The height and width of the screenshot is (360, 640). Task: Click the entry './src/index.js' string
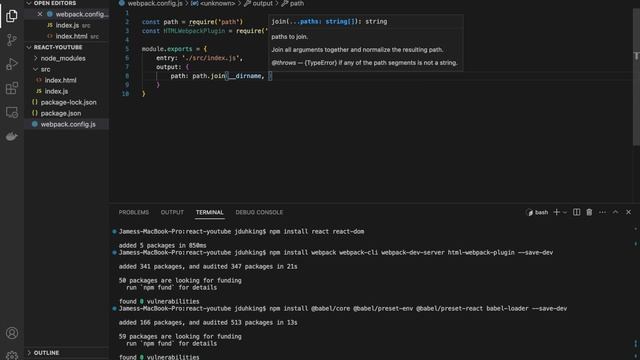211,58
